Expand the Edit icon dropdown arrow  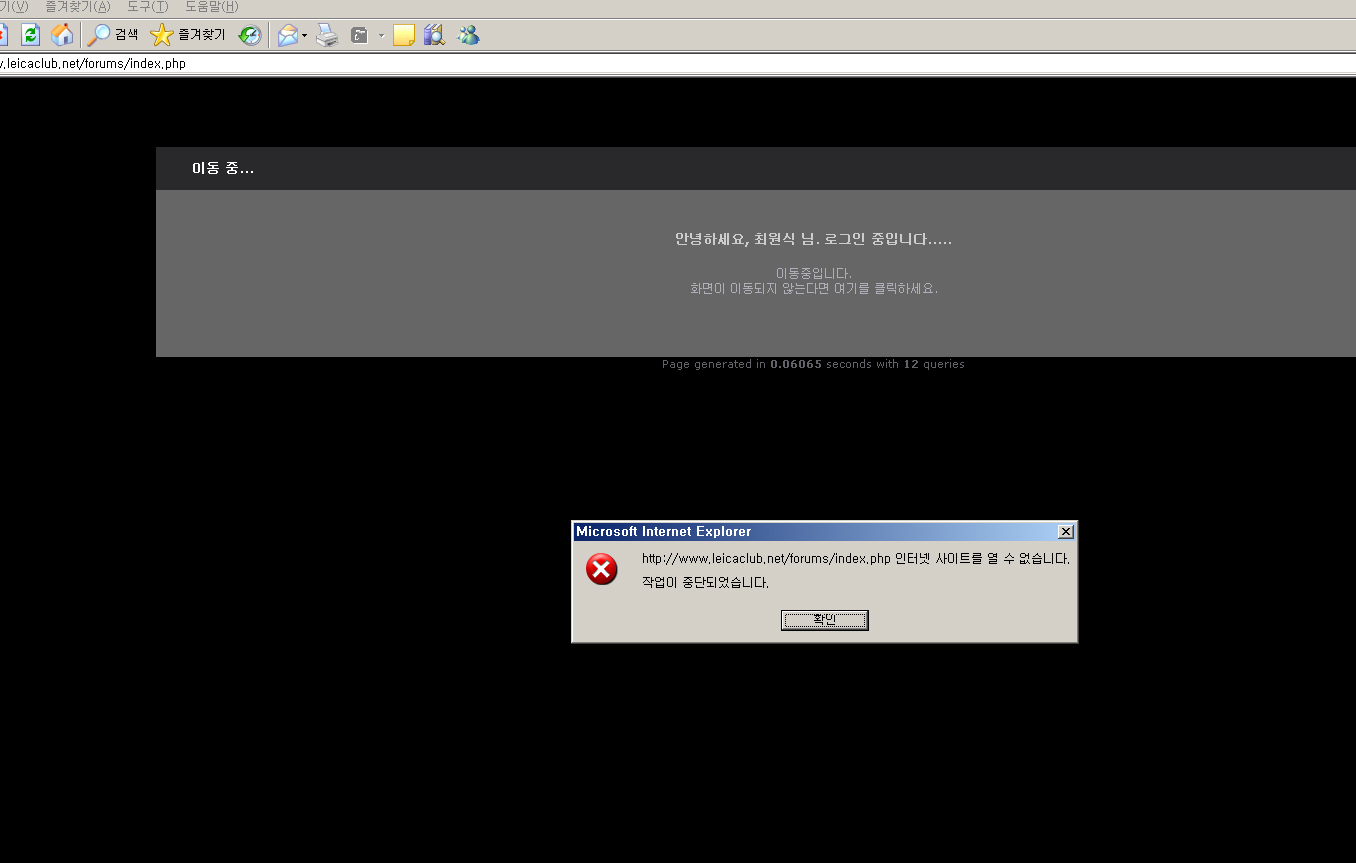pyautogui.click(x=381, y=36)
